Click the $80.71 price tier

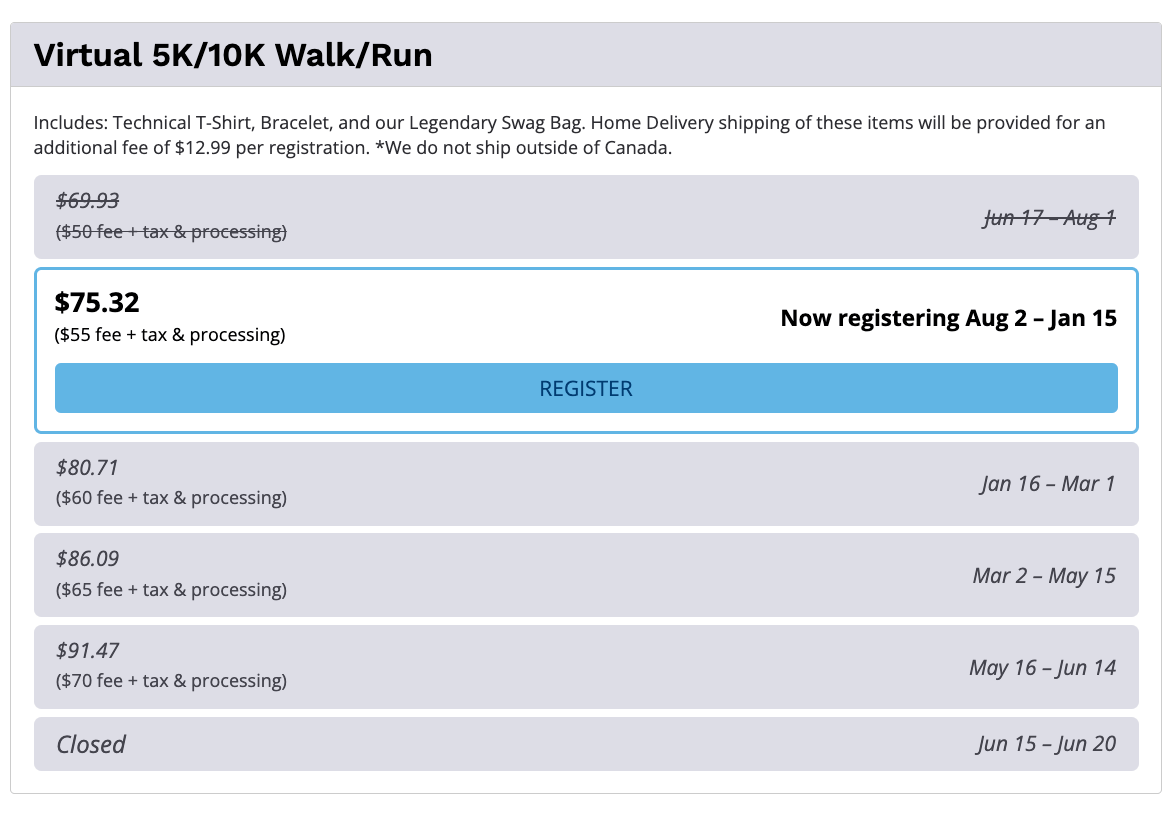tap(88, 468)
